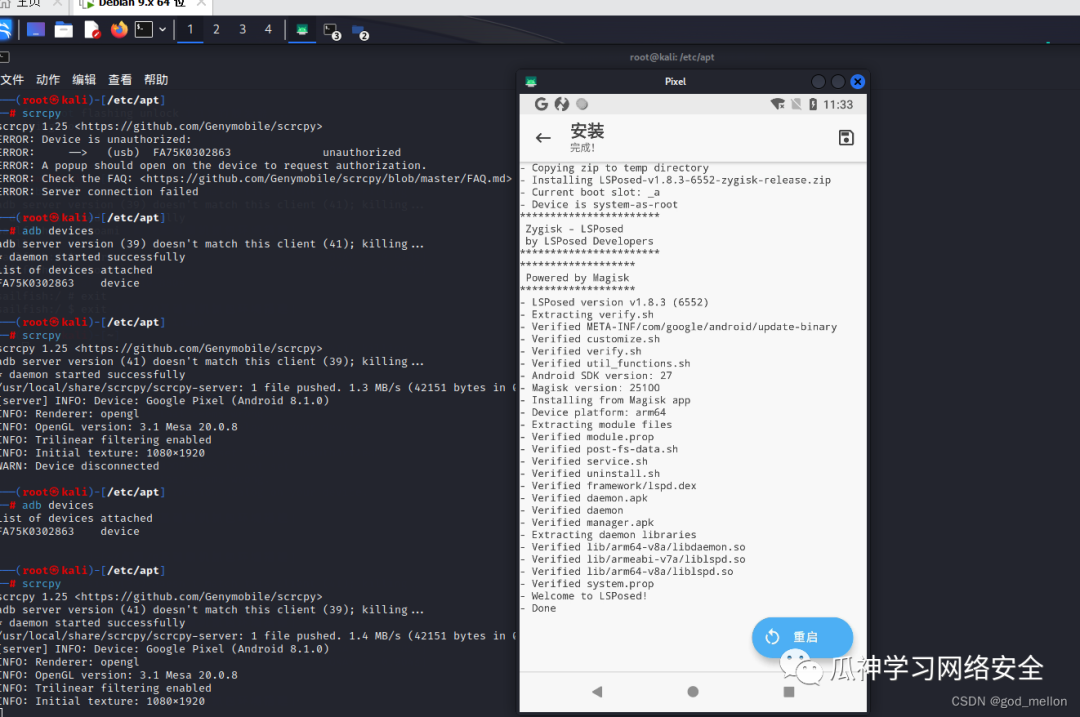This screenshot has height=717, width=1080.
Task: Click the 安装 title in Magisk screen
Action: [x=587, y=131]
